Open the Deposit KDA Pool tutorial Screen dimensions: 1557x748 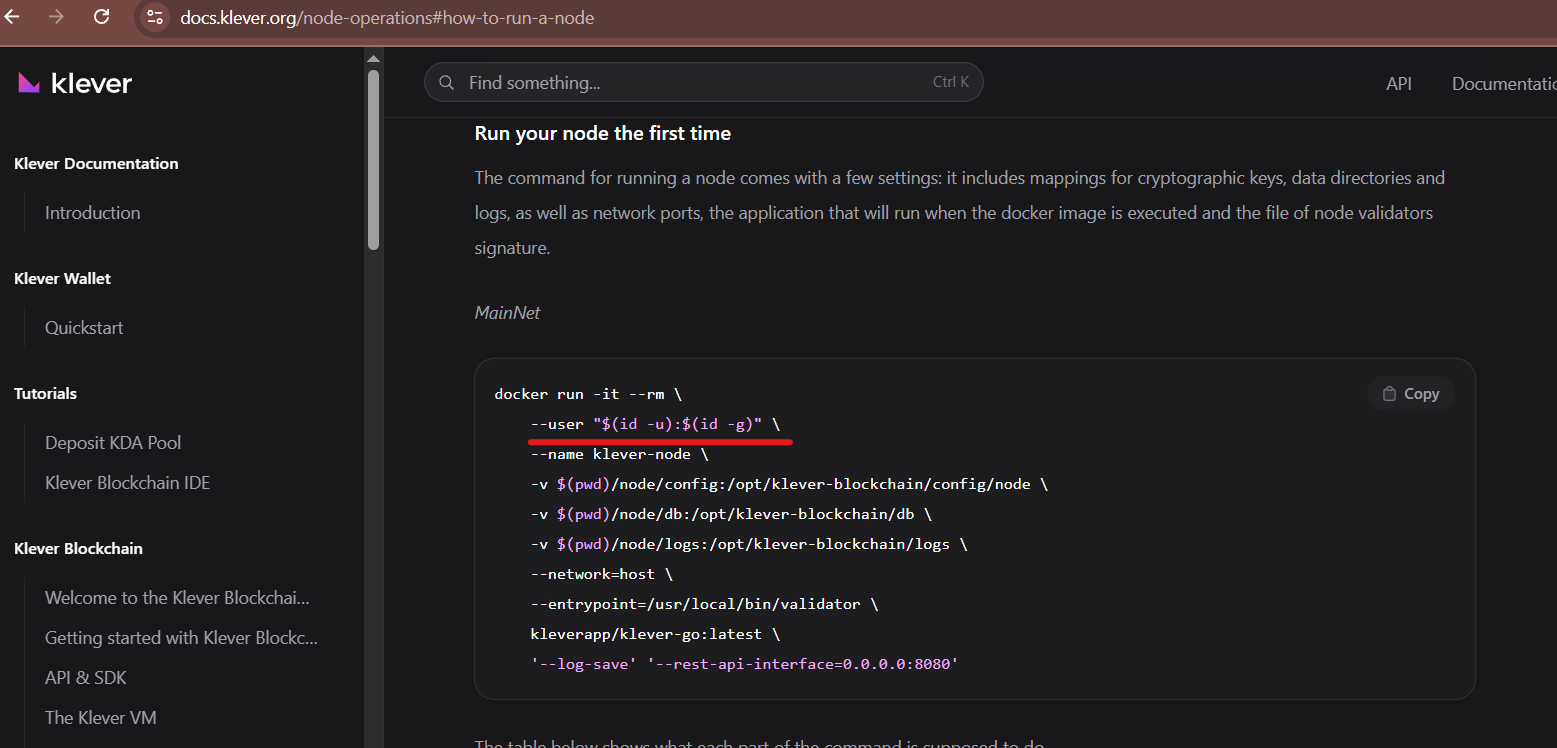pos(113,443)
